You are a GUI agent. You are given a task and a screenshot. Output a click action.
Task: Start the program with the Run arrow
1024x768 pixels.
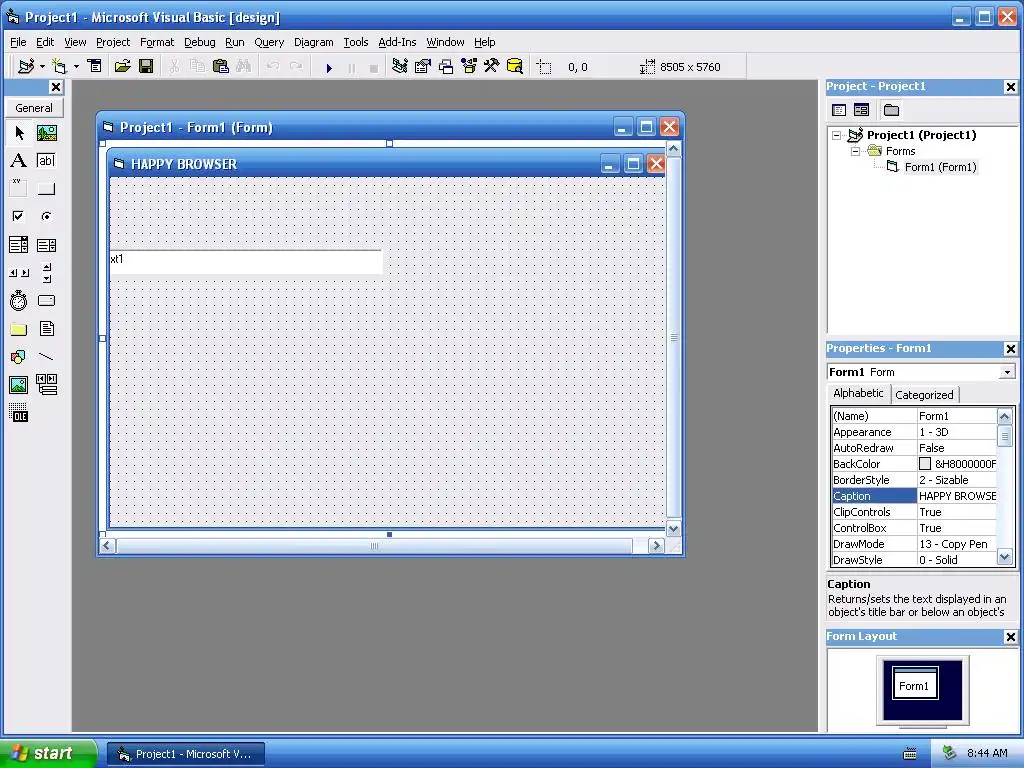pos(328,67)
